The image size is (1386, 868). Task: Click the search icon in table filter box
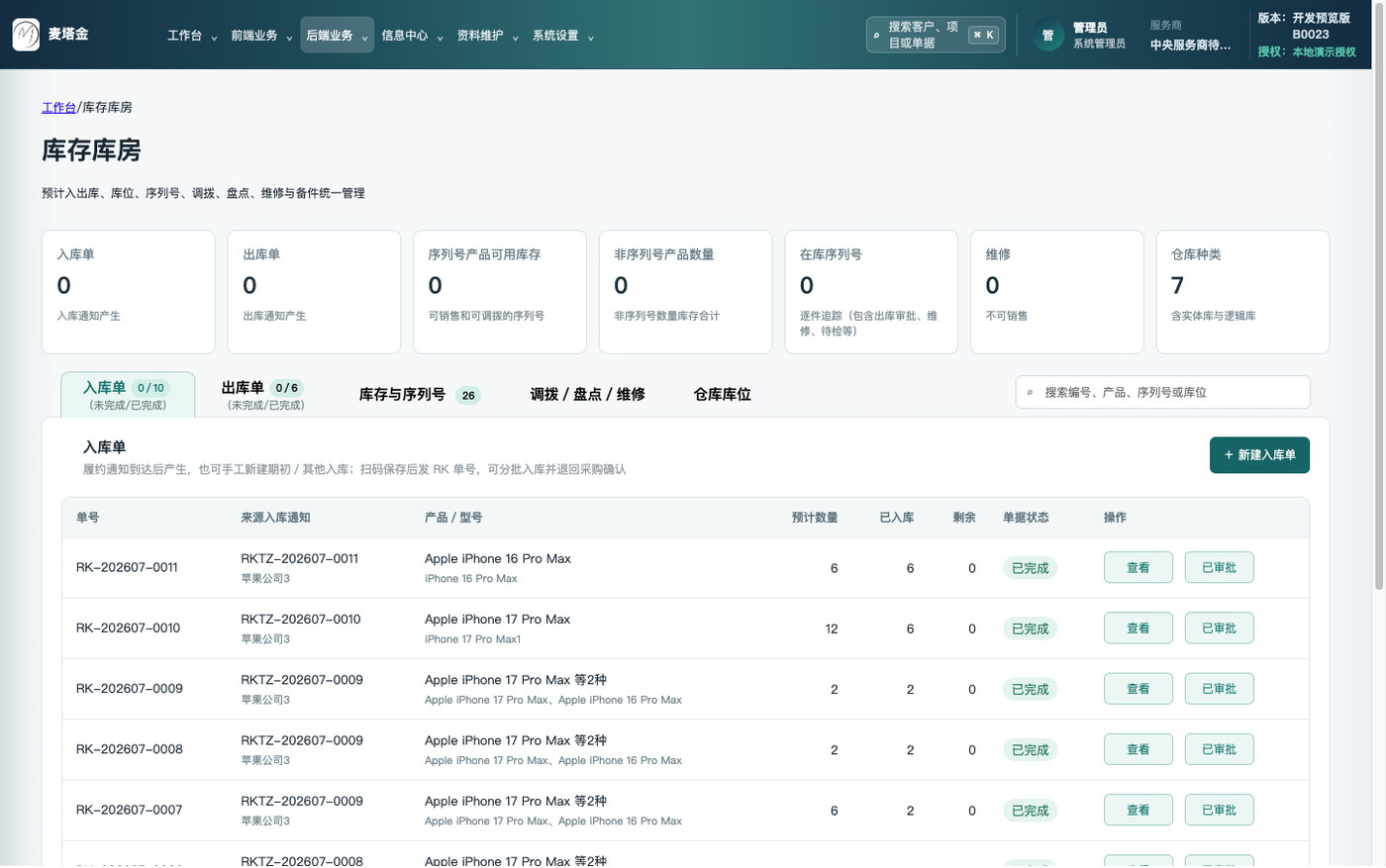pos(1030,393)
